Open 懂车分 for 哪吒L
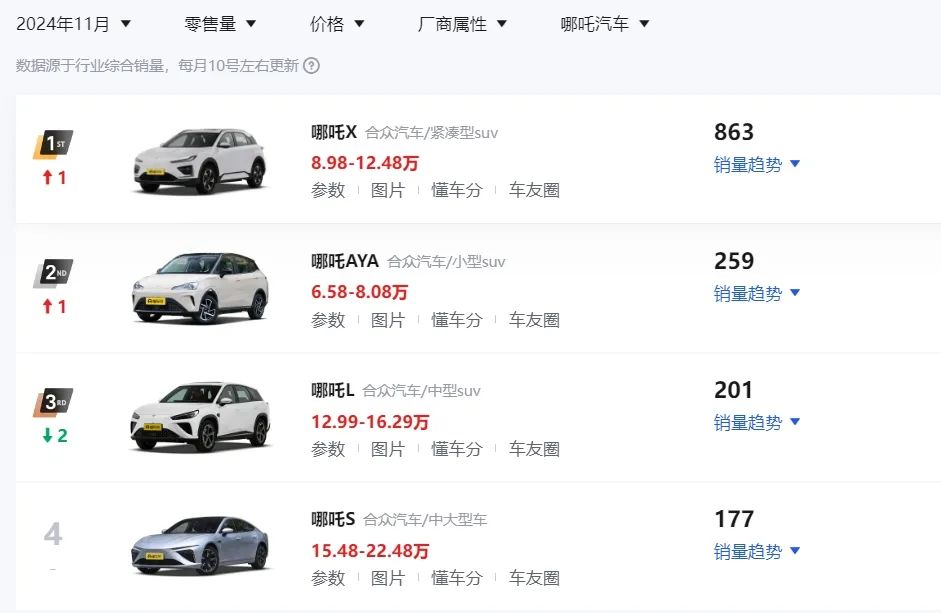 (457, 449)
